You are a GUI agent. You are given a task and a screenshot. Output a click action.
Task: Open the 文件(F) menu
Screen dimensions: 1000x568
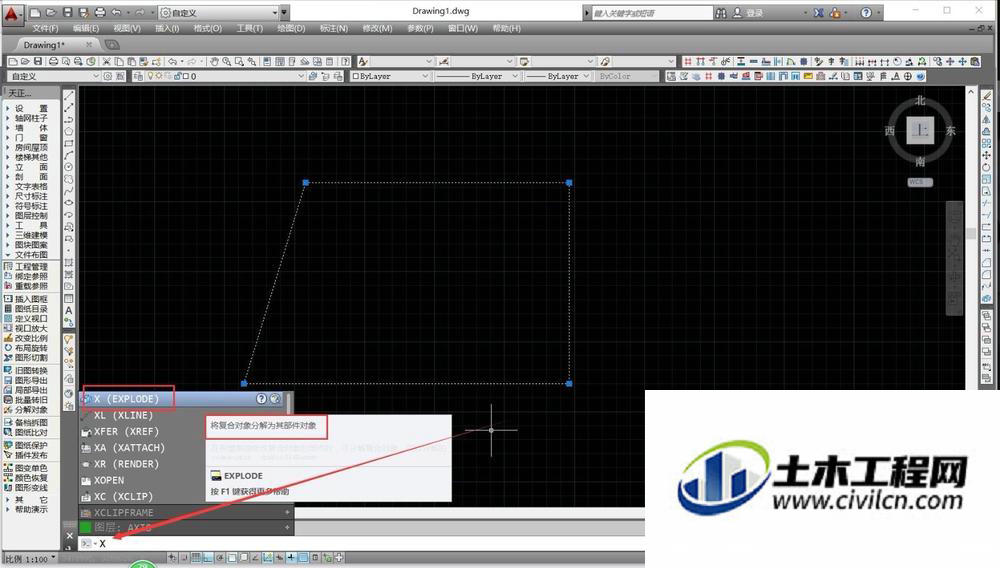[x=45, y=29]
